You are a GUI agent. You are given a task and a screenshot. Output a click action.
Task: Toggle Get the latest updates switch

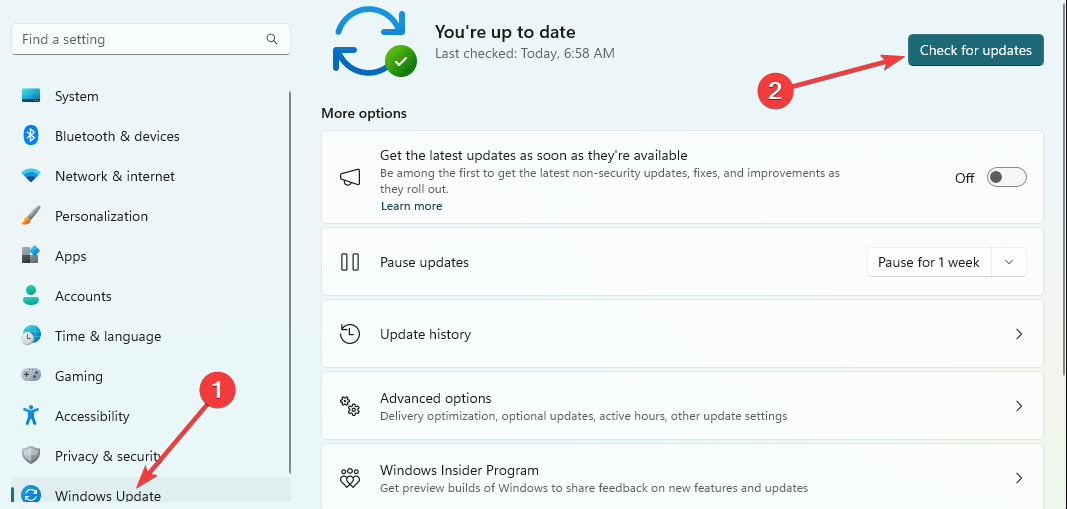(1006, 178)
